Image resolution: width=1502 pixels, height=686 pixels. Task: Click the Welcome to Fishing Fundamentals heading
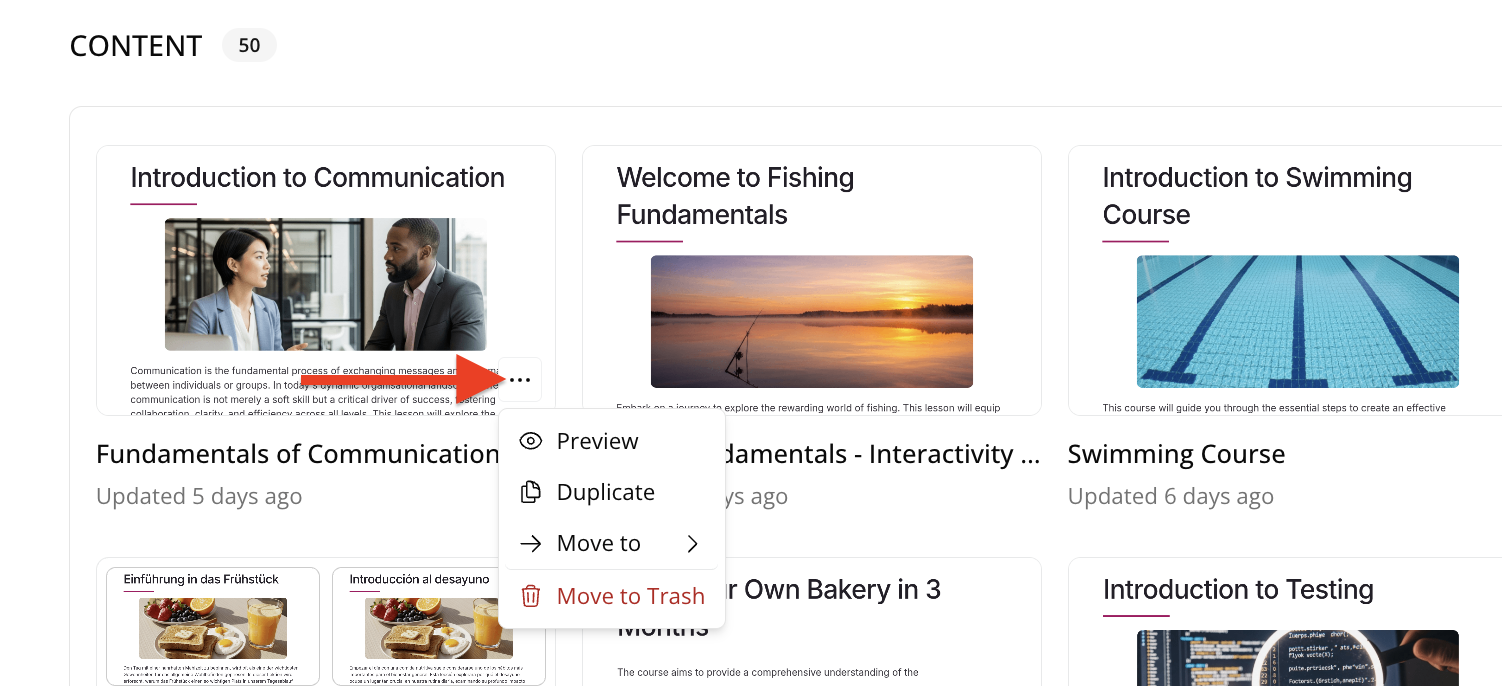coord(735,196)
